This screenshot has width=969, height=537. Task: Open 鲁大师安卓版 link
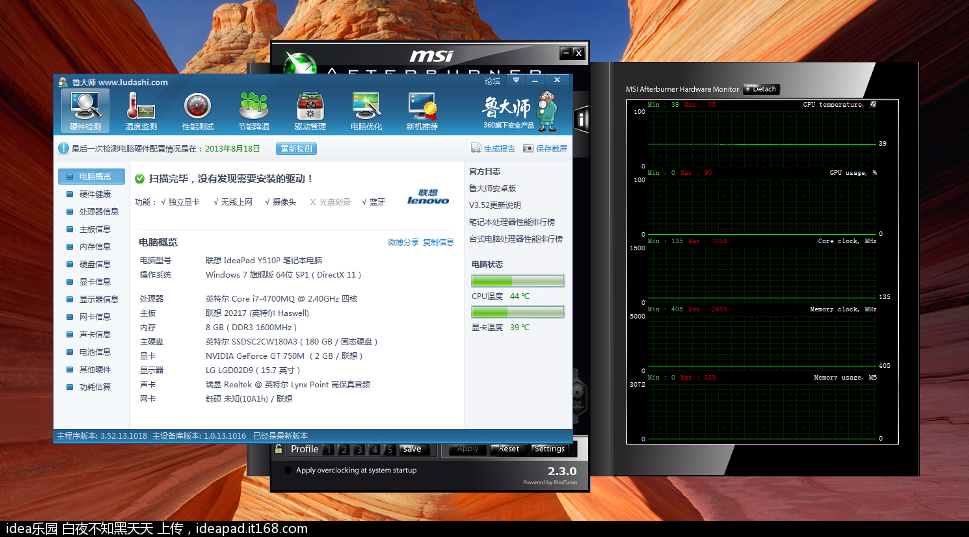(492, 188)
